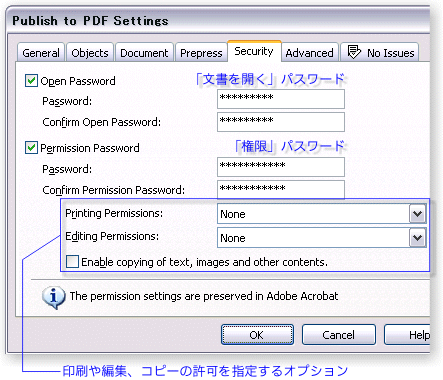Click the Editing Permissions None combo box

[x=322, y=238]
